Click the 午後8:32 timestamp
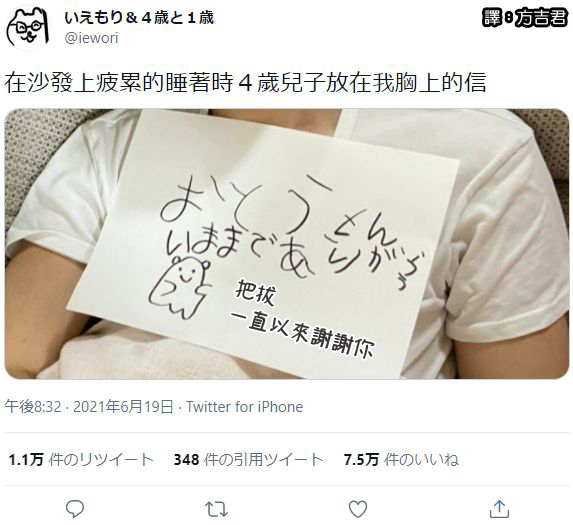The image size is (573, 525). (33, 407)
